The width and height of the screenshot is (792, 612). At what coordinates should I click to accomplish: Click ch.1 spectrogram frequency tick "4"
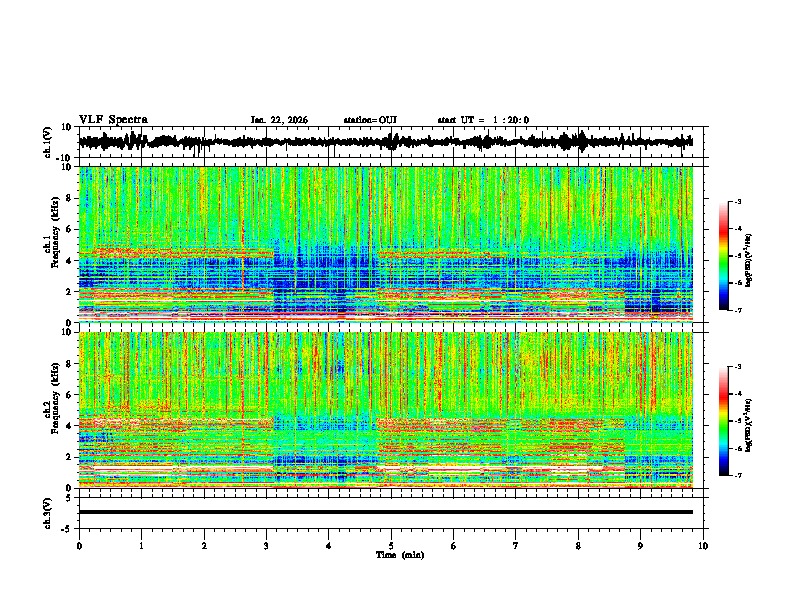pos(69,261)
